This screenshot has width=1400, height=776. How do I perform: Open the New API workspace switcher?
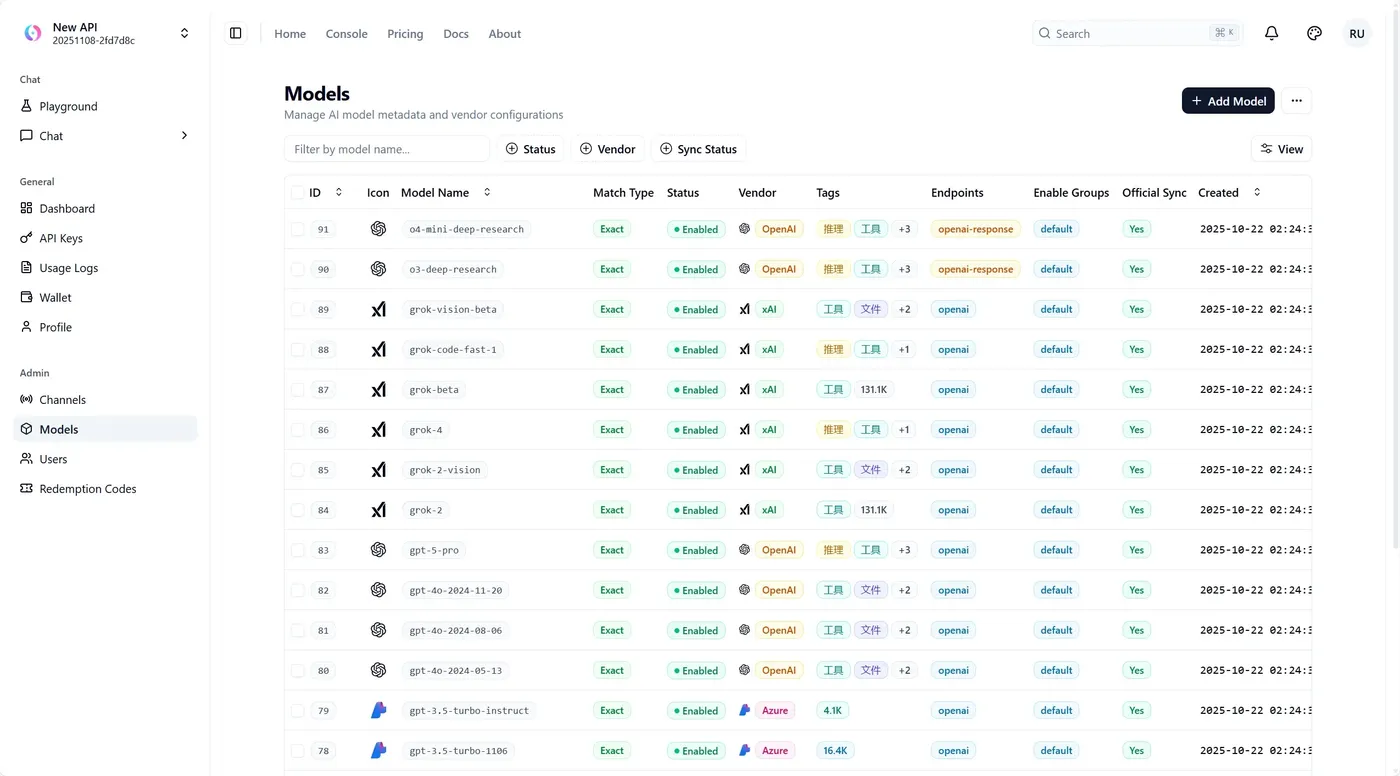tap(105, 33)
